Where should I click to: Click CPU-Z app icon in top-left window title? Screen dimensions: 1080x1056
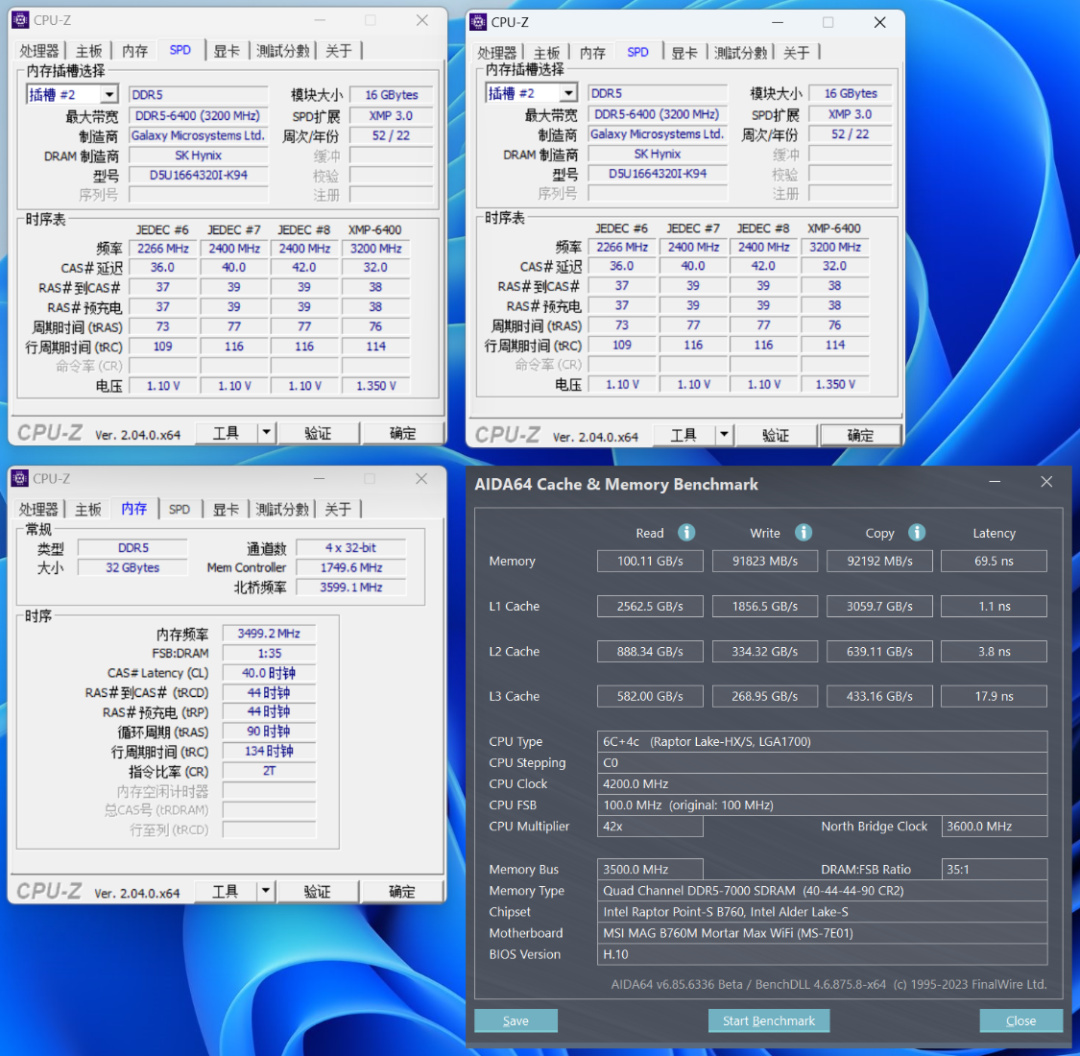click(21, 20)
